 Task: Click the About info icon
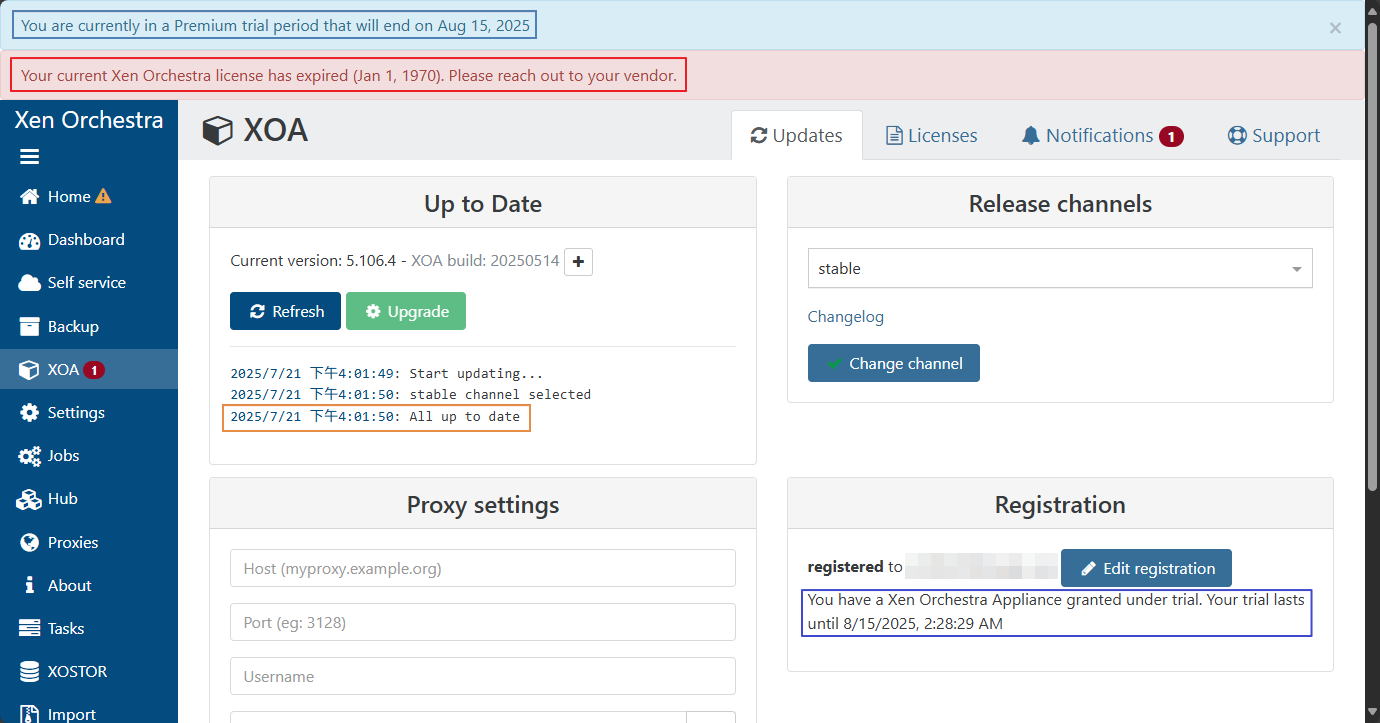point(30,586)
